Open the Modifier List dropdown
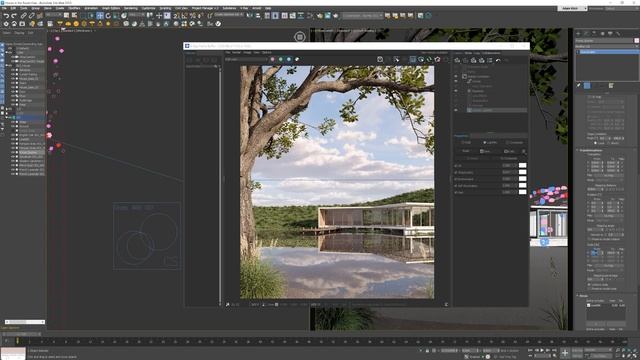 tap(607, 46)
